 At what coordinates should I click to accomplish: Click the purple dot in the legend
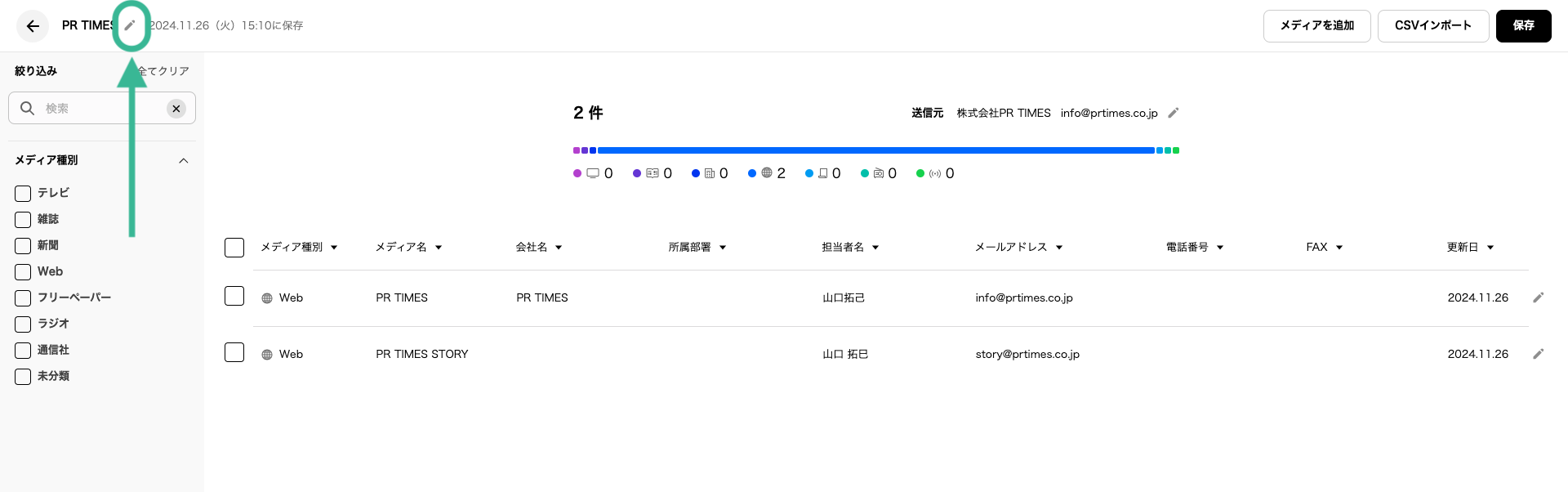(577, 173)
